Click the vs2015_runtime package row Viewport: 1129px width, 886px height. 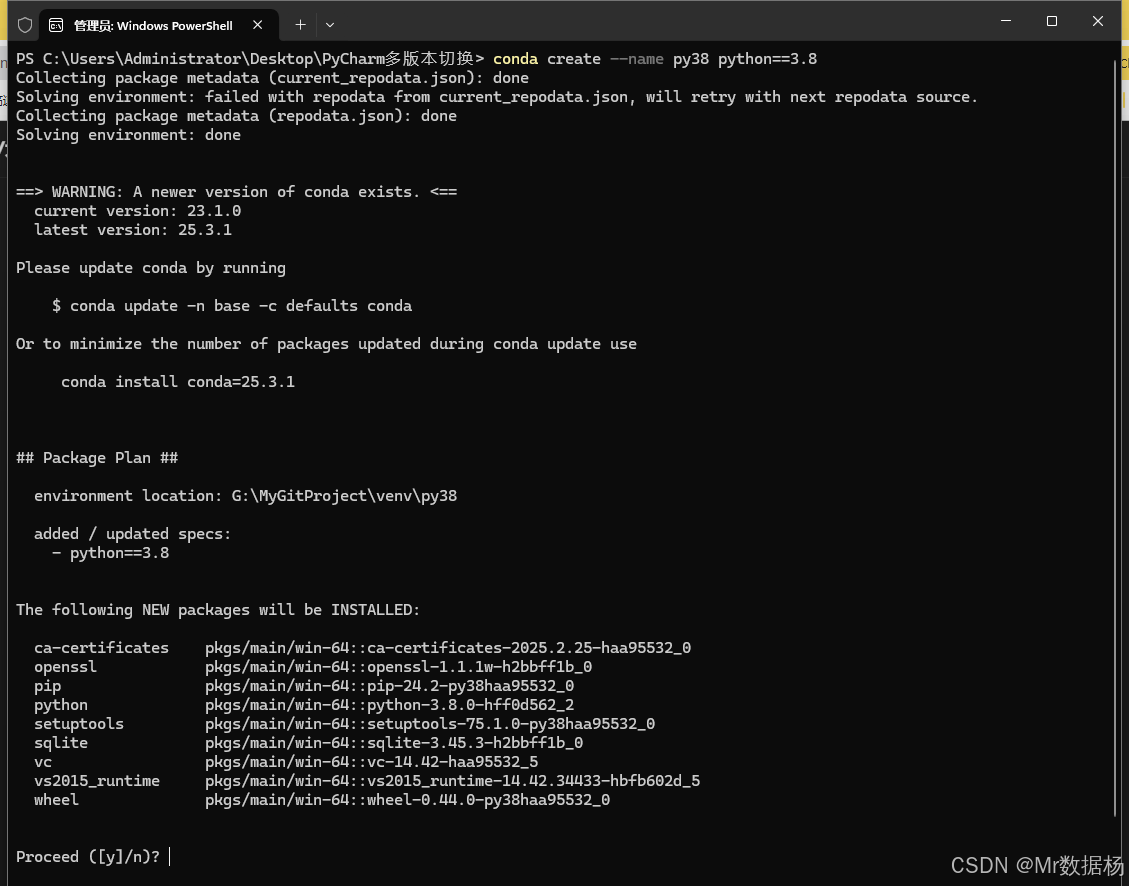coord(366,781)
